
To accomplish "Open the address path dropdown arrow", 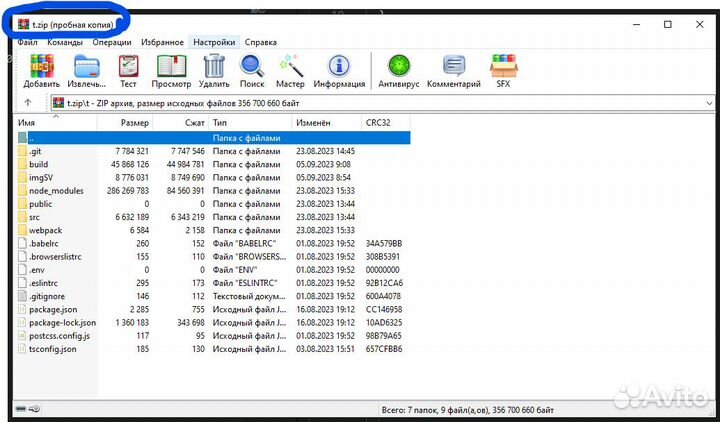I will [x=709, y=103].
